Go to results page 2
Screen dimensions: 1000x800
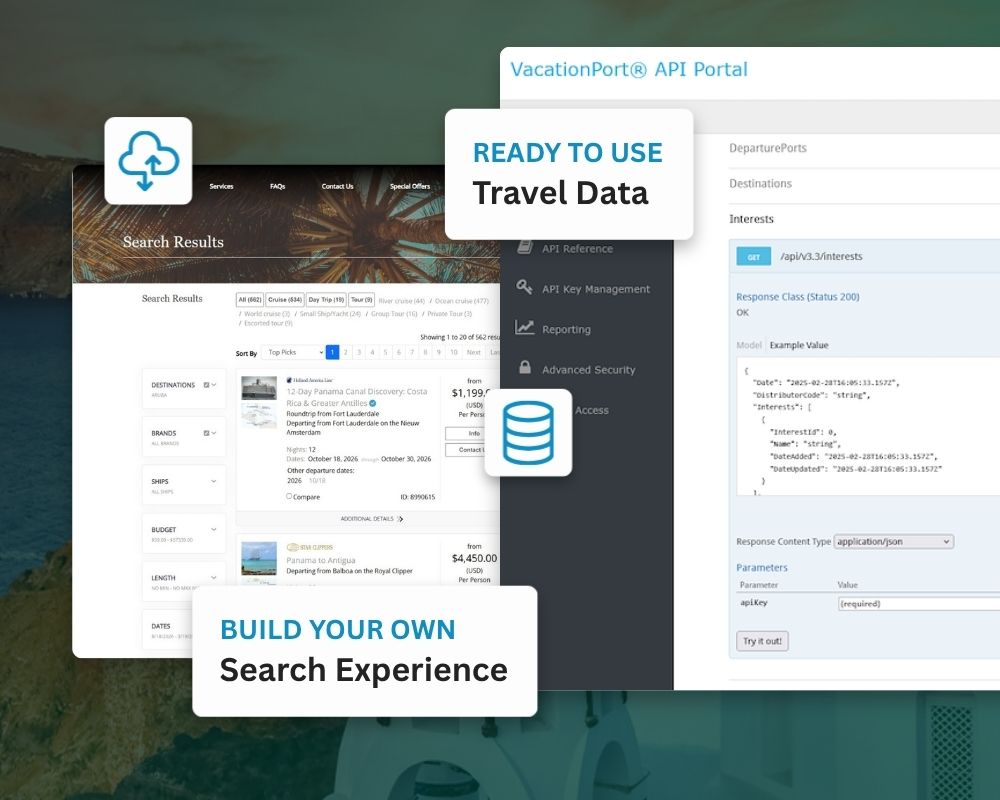tap(346, 352)
